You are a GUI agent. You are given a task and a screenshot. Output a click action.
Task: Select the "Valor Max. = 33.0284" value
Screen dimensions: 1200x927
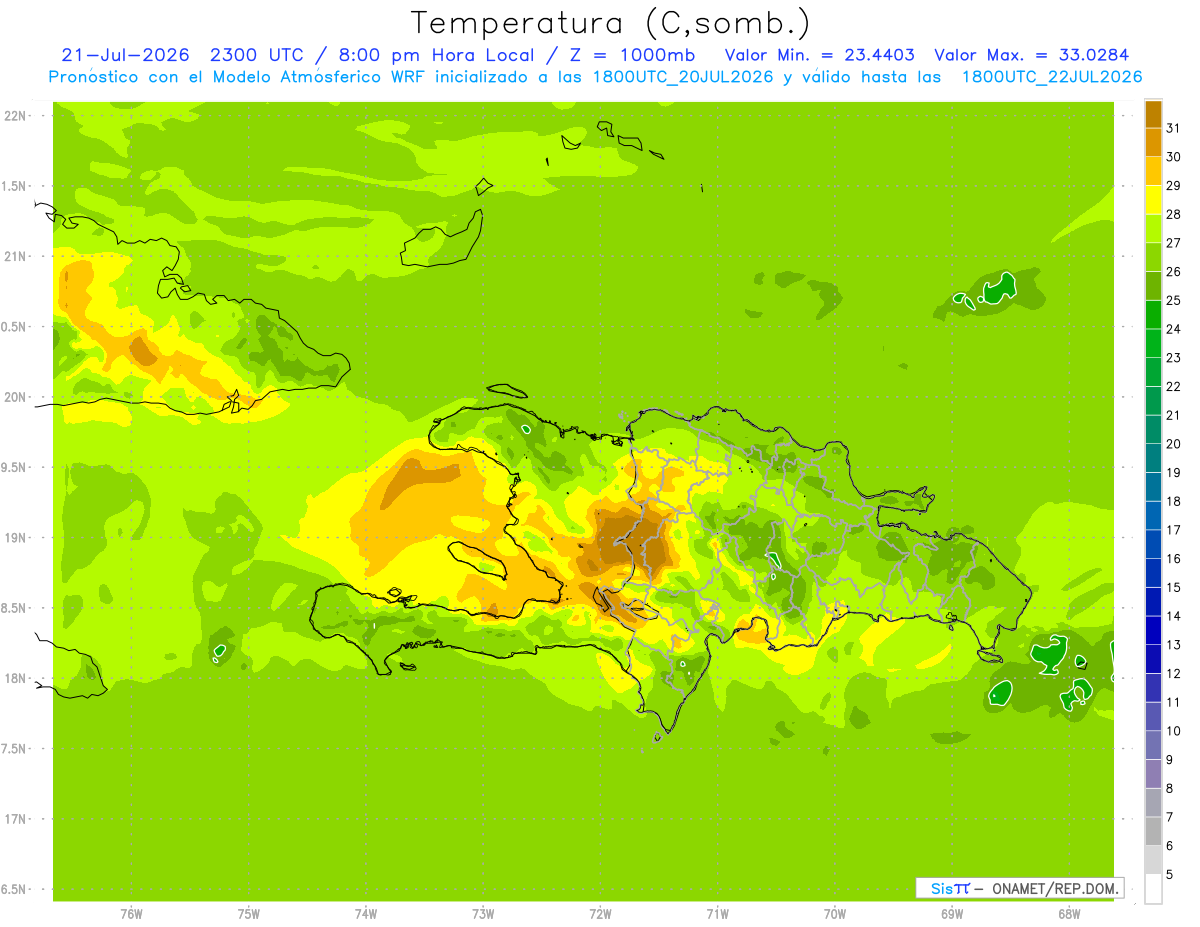tap(1031, 54)
